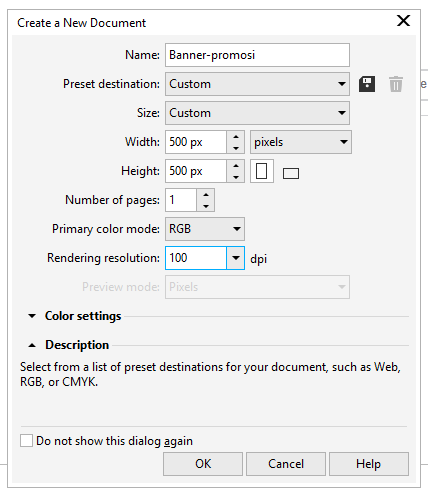Click the Name field with Banner-promosi
Viewport: 428px width, 494px height.
click(x=257, y=55)
